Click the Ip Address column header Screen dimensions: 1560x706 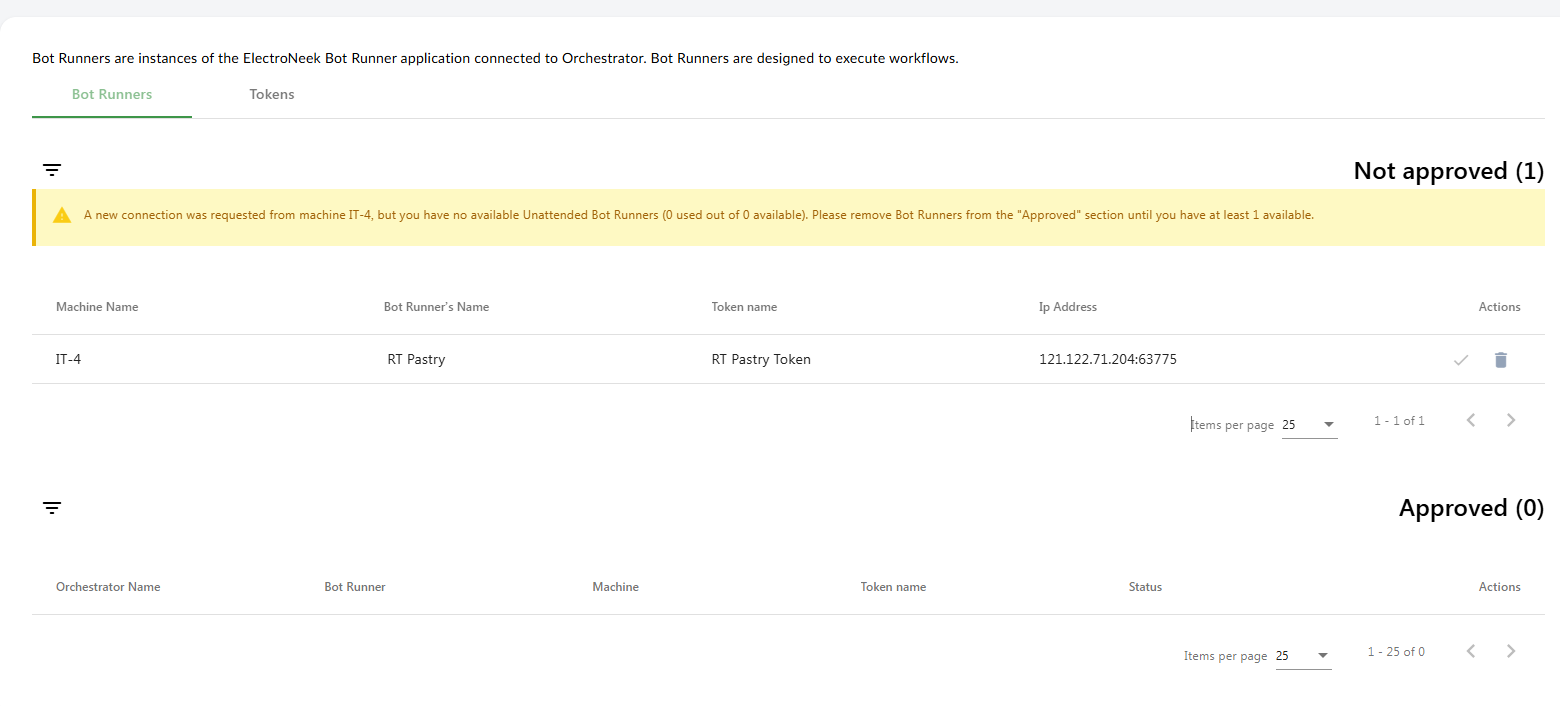point(1068,307)
